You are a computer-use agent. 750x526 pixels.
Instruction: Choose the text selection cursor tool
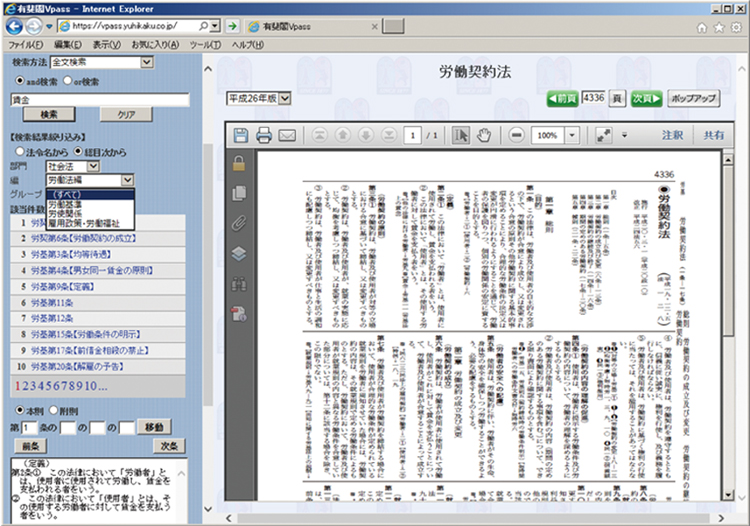point(461,135)
